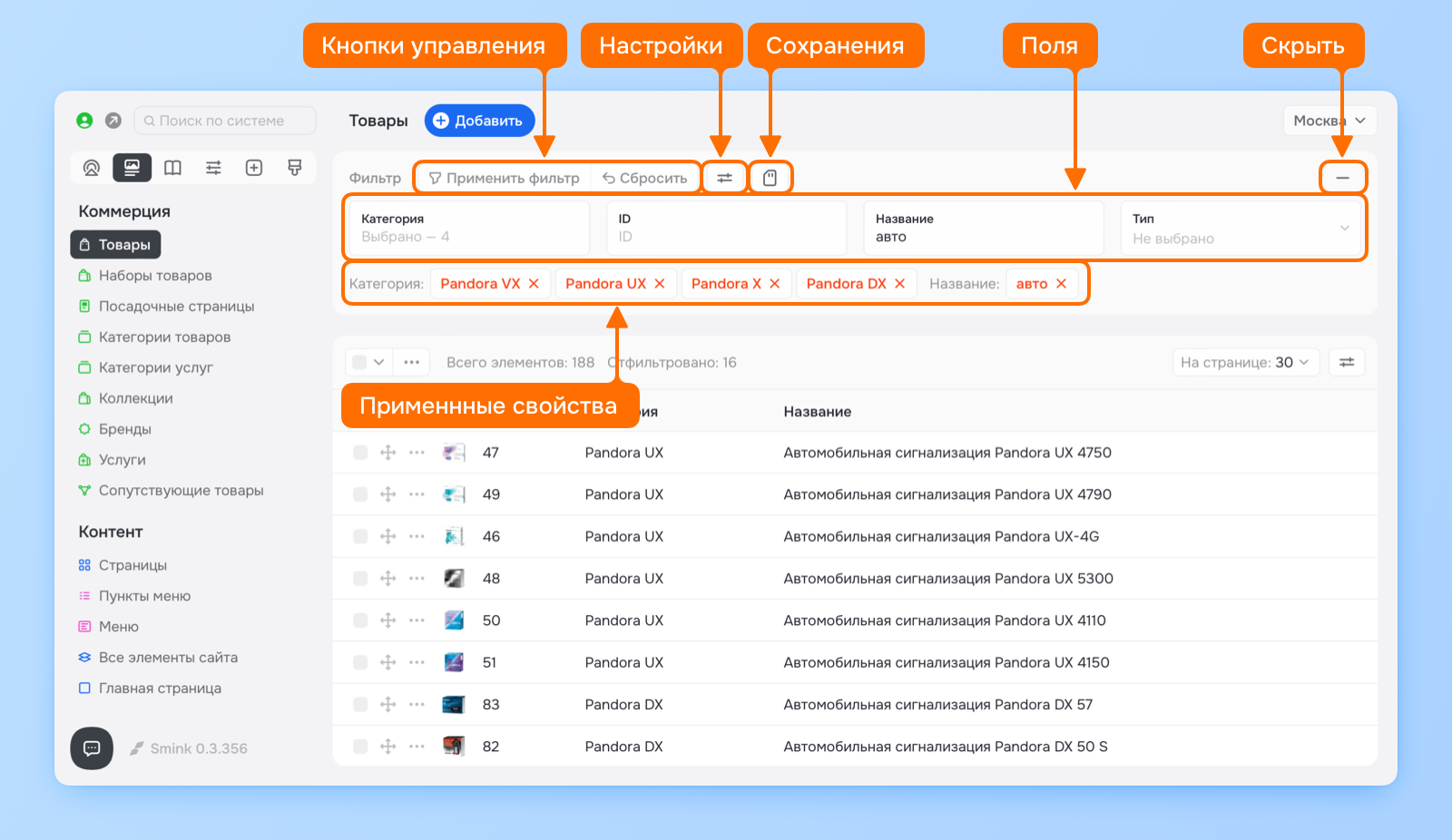The height and width of the screenshot is (840, 1452).
Task: Remove Pandora VX filter tag
Action: (x=534, y=284)
